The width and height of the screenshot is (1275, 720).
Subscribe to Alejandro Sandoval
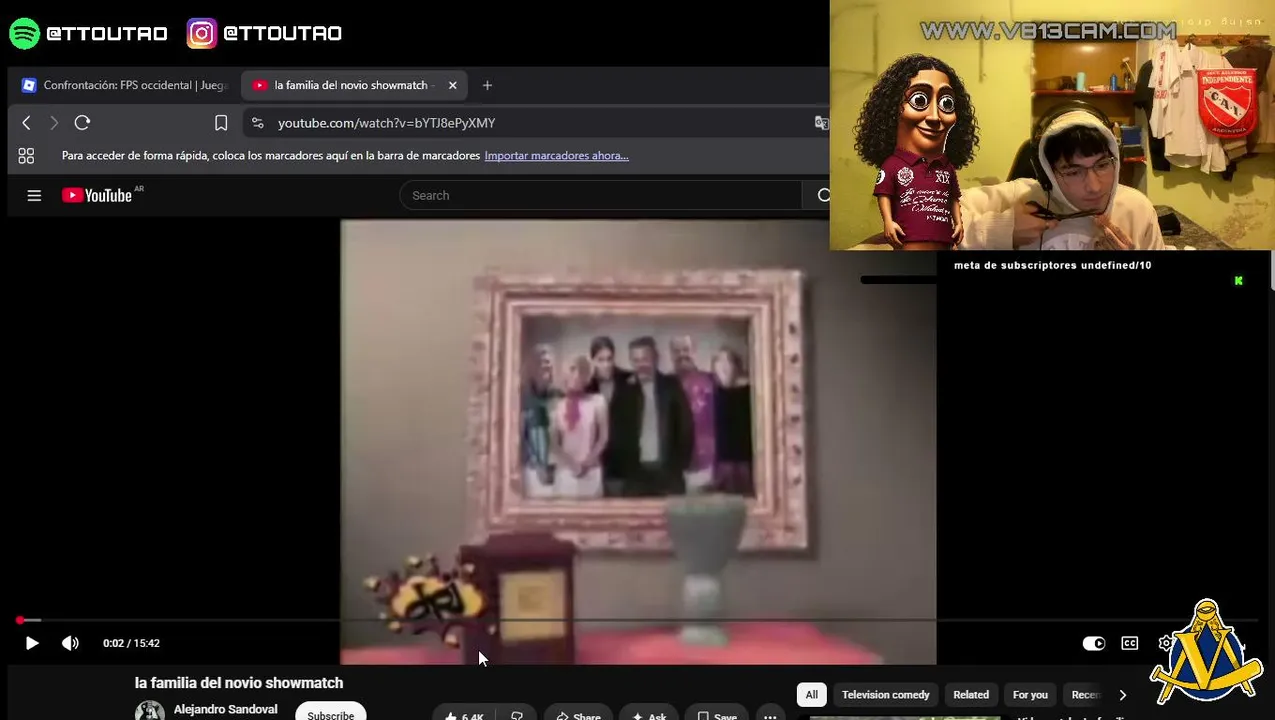pyautogui.click(x=331, y=714)
